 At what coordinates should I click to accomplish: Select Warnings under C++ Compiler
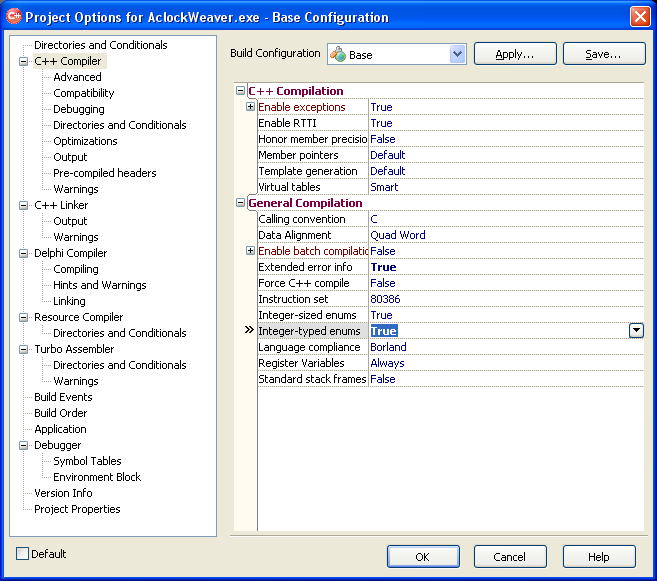[76, 189]
